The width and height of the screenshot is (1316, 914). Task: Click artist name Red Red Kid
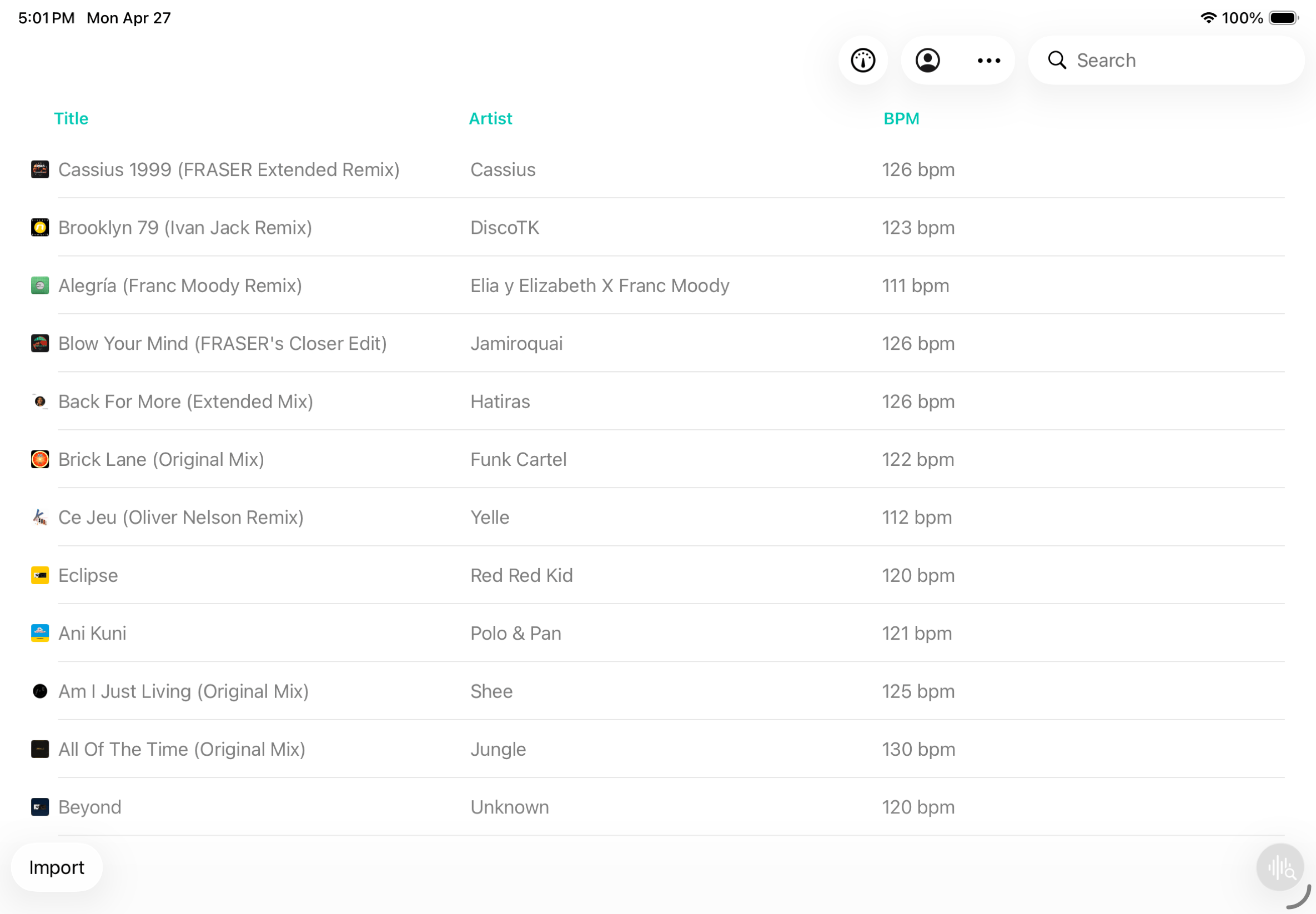pyautogui.click(x=521, y=575)
